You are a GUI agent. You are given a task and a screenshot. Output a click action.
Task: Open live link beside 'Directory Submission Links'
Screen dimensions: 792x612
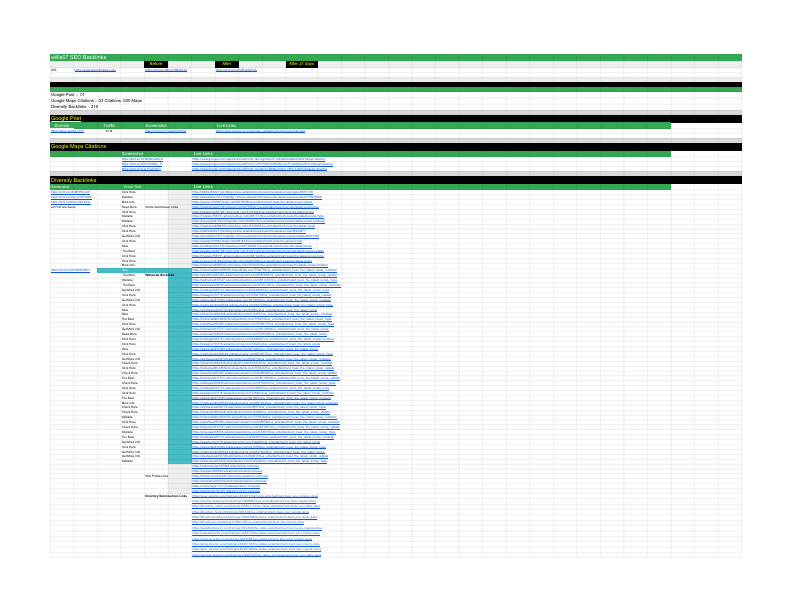(x=255, y=496)
